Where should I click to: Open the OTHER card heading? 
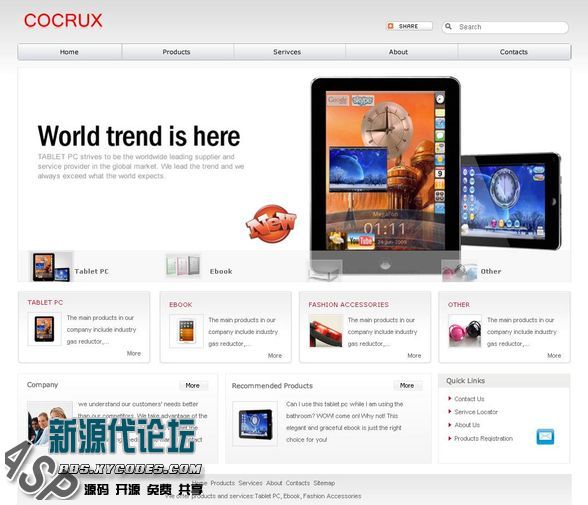pyautogui.click(x=459, y=304)
